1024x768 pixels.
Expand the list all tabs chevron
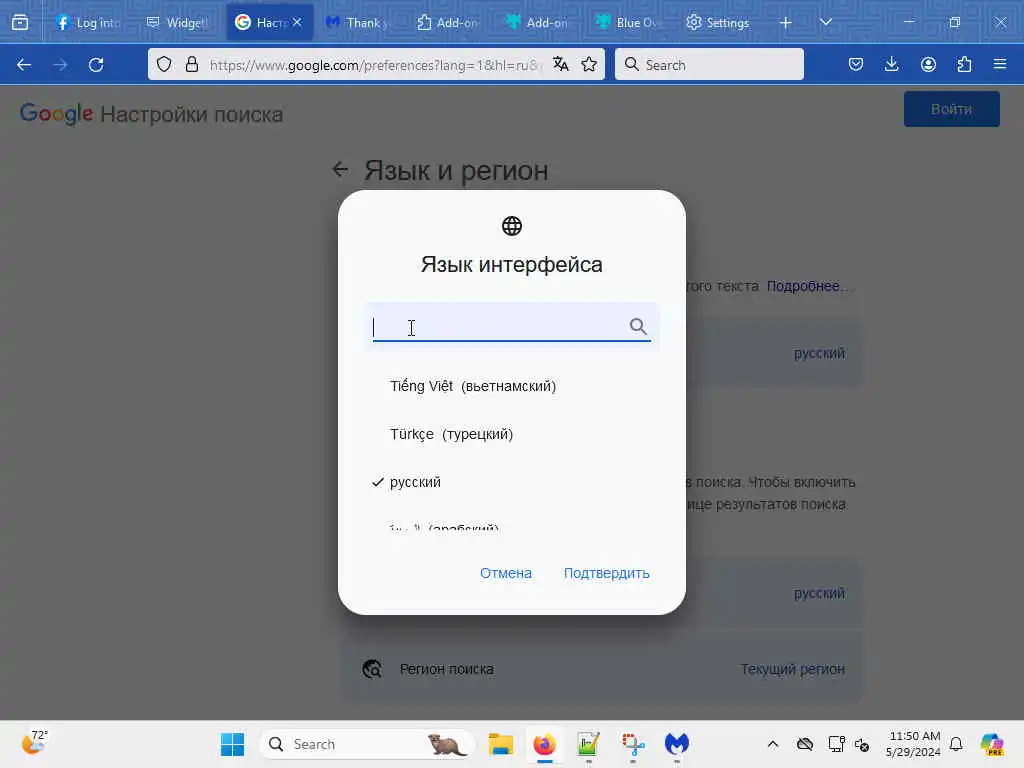(x=826, y=22)
